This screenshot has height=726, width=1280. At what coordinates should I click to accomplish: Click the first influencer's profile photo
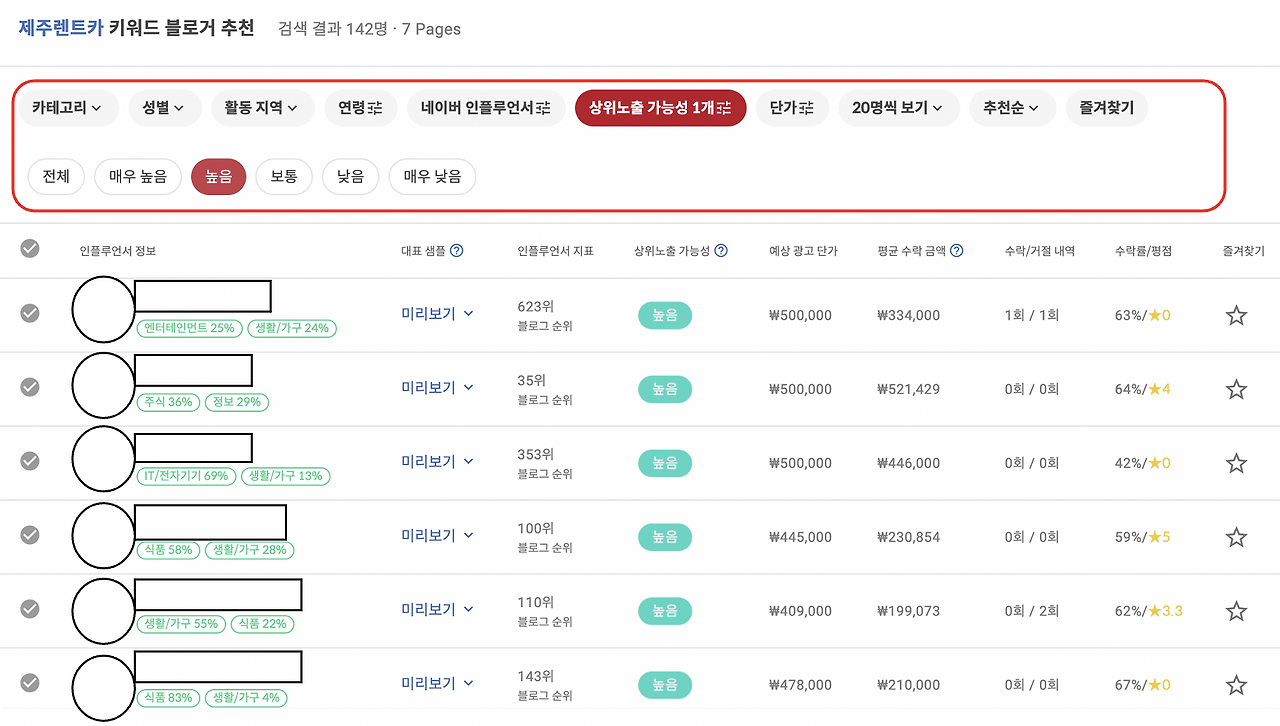[x=103, y=313]
